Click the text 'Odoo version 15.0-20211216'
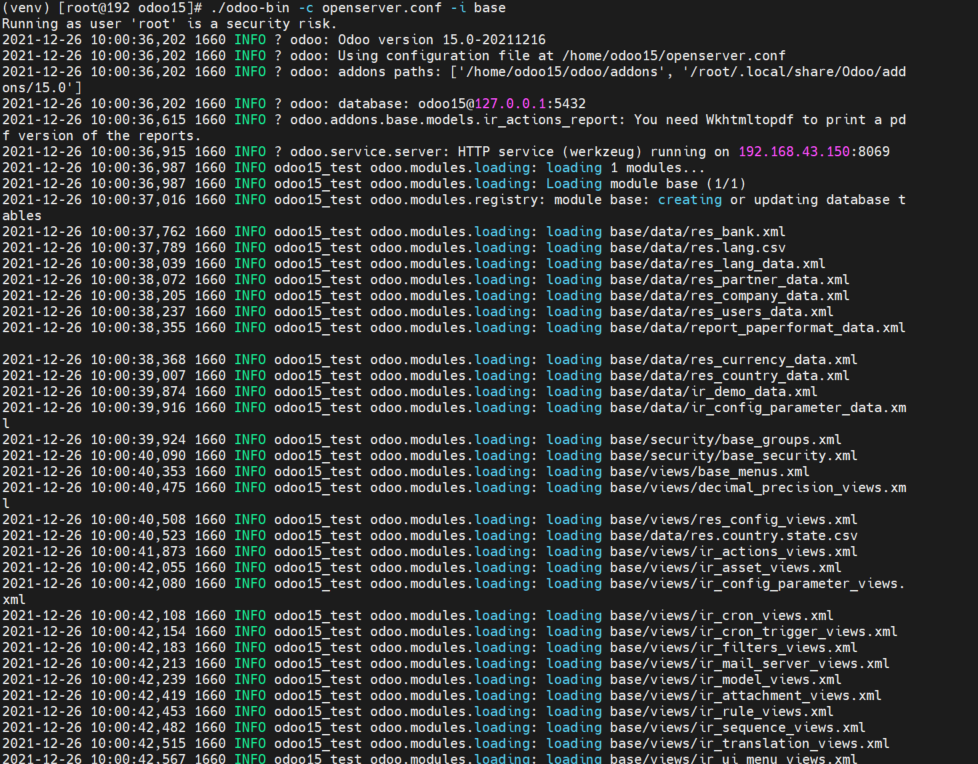Viewport: 978px width, 764px height. coord(442,40)
